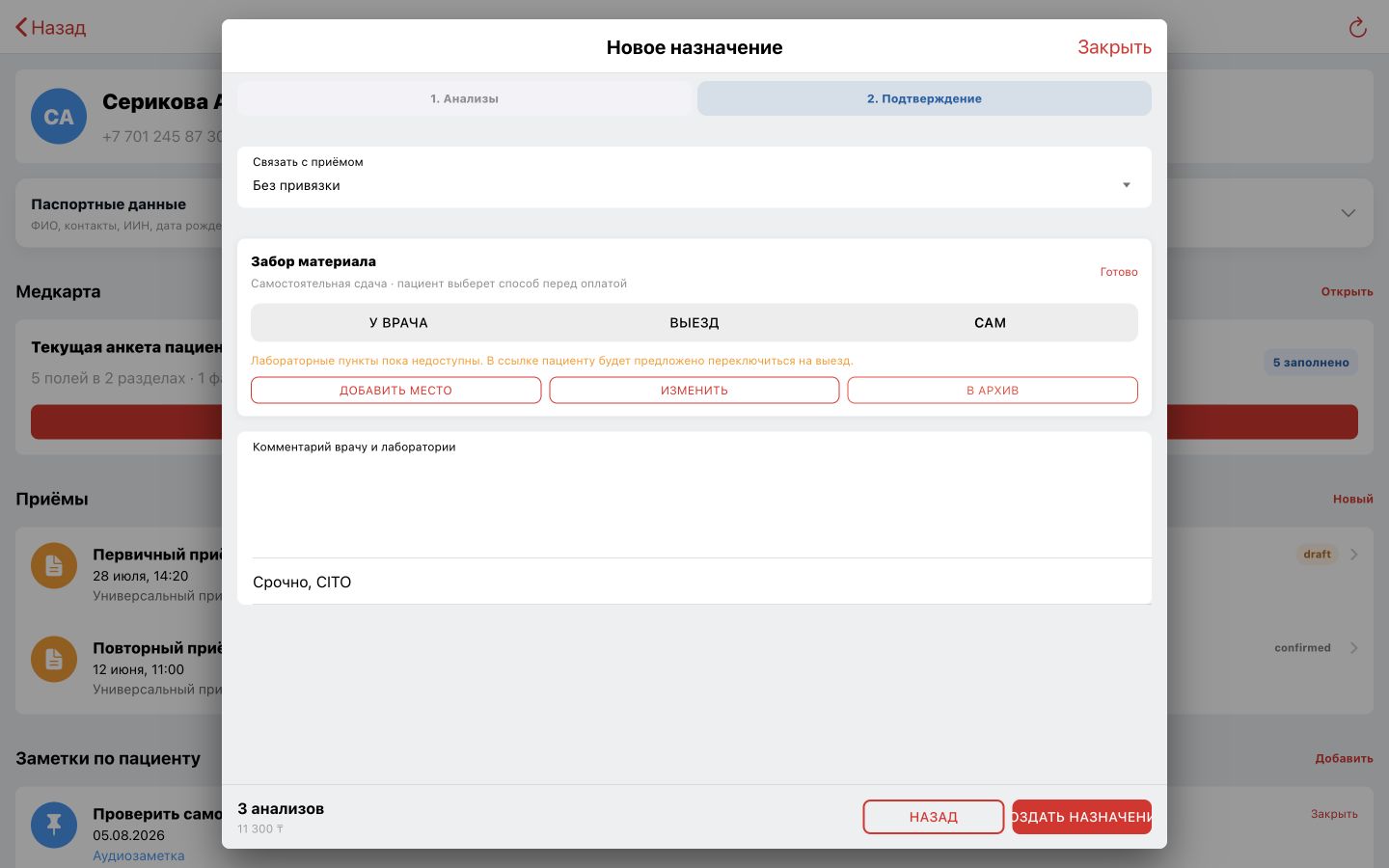Select the ВЫЕЗД collection option

click(x=694, y=323)
